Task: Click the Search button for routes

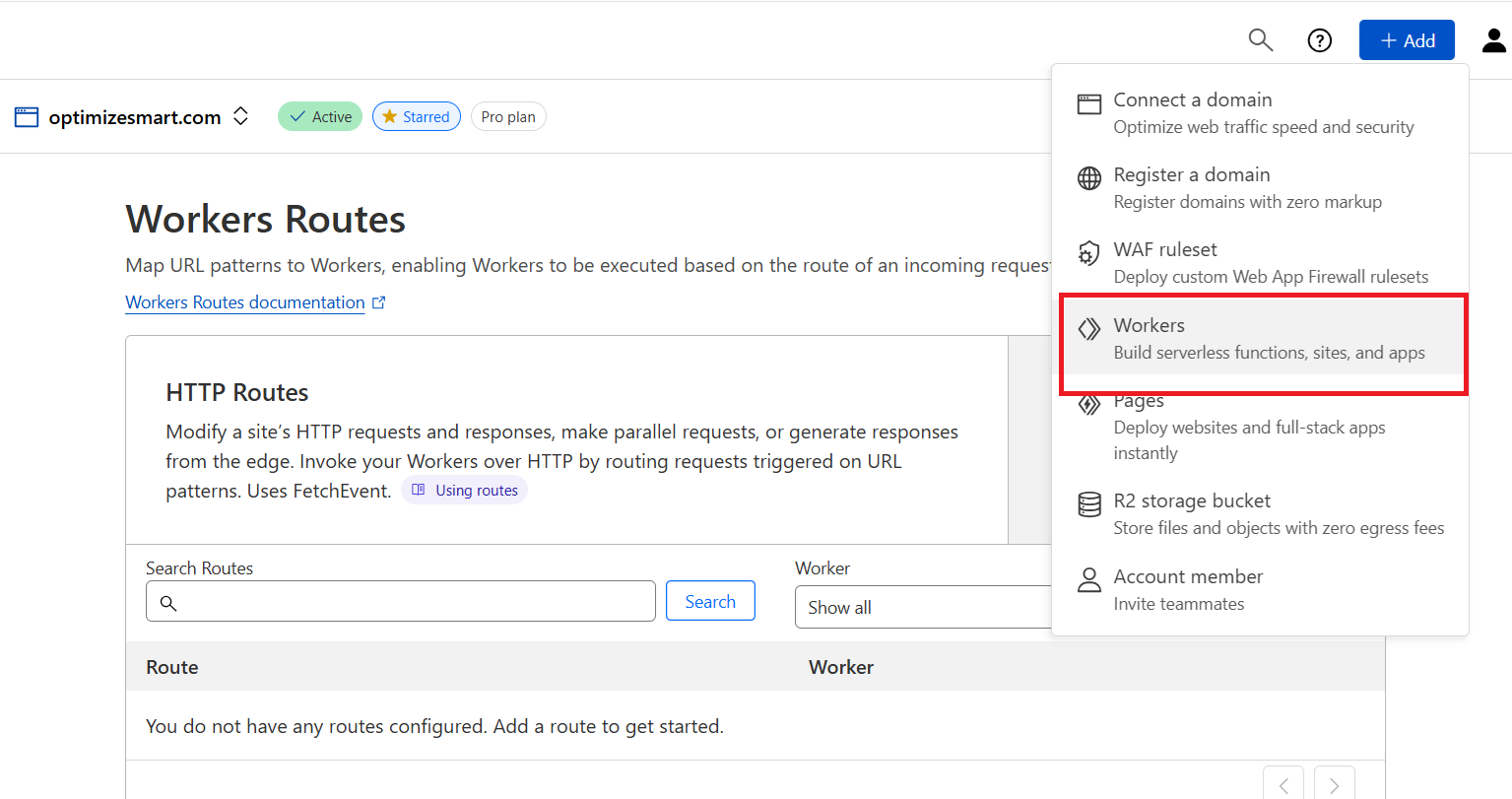Action: click(x=710, y=601)
